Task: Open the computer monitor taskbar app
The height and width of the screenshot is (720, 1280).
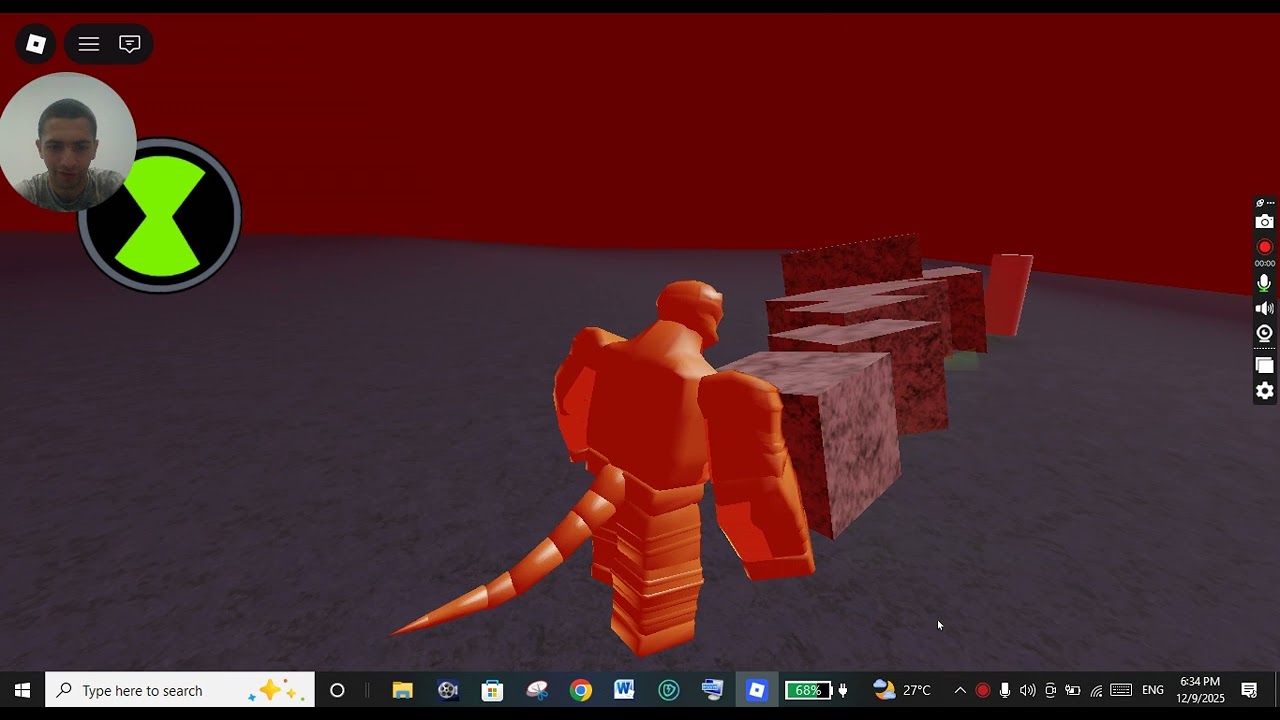Action: click(712, 690)
